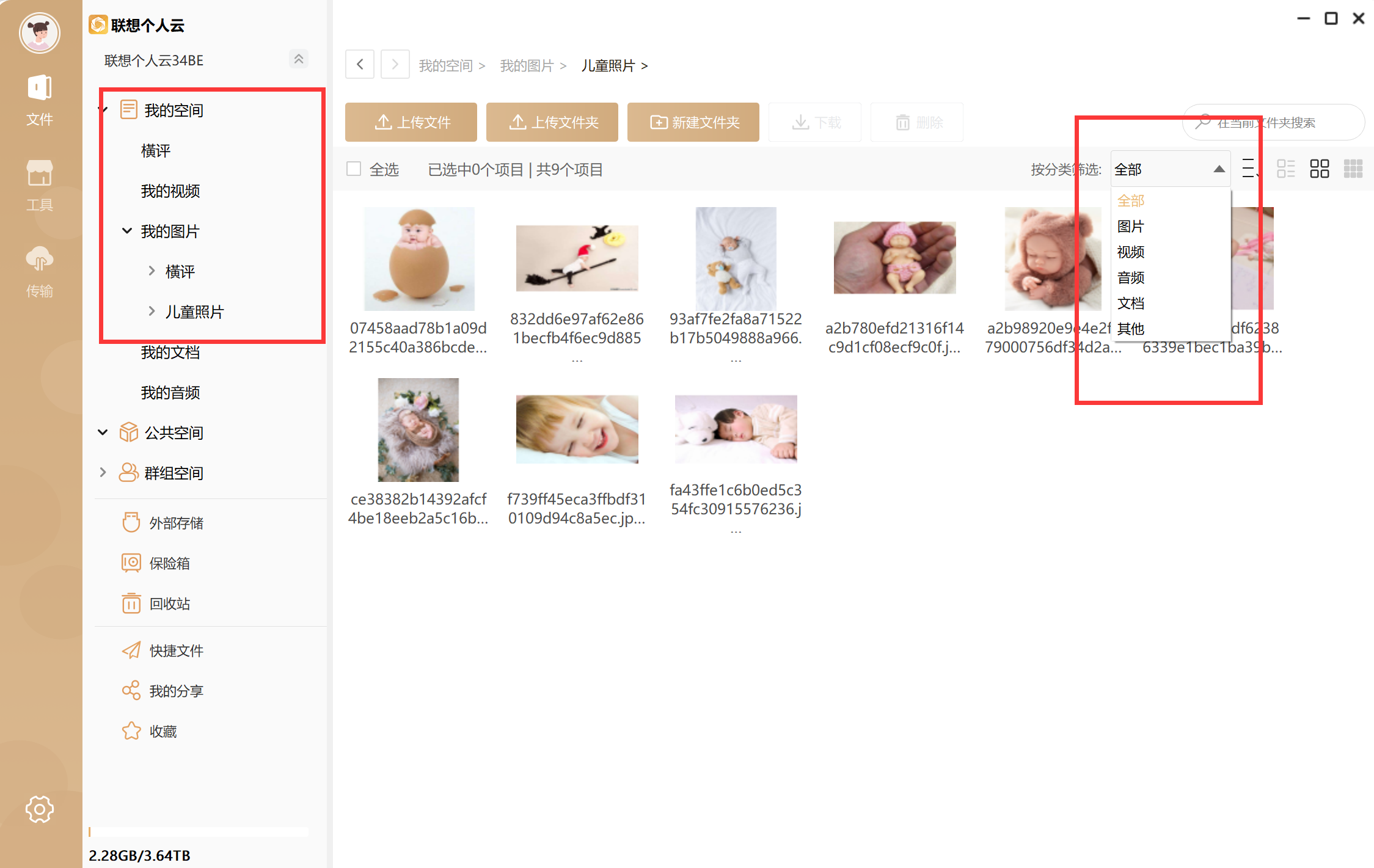Viewport: 1374px width, 868px height.
Task: Collapse the 我的图片 tree folder
Action: (127, 231)
